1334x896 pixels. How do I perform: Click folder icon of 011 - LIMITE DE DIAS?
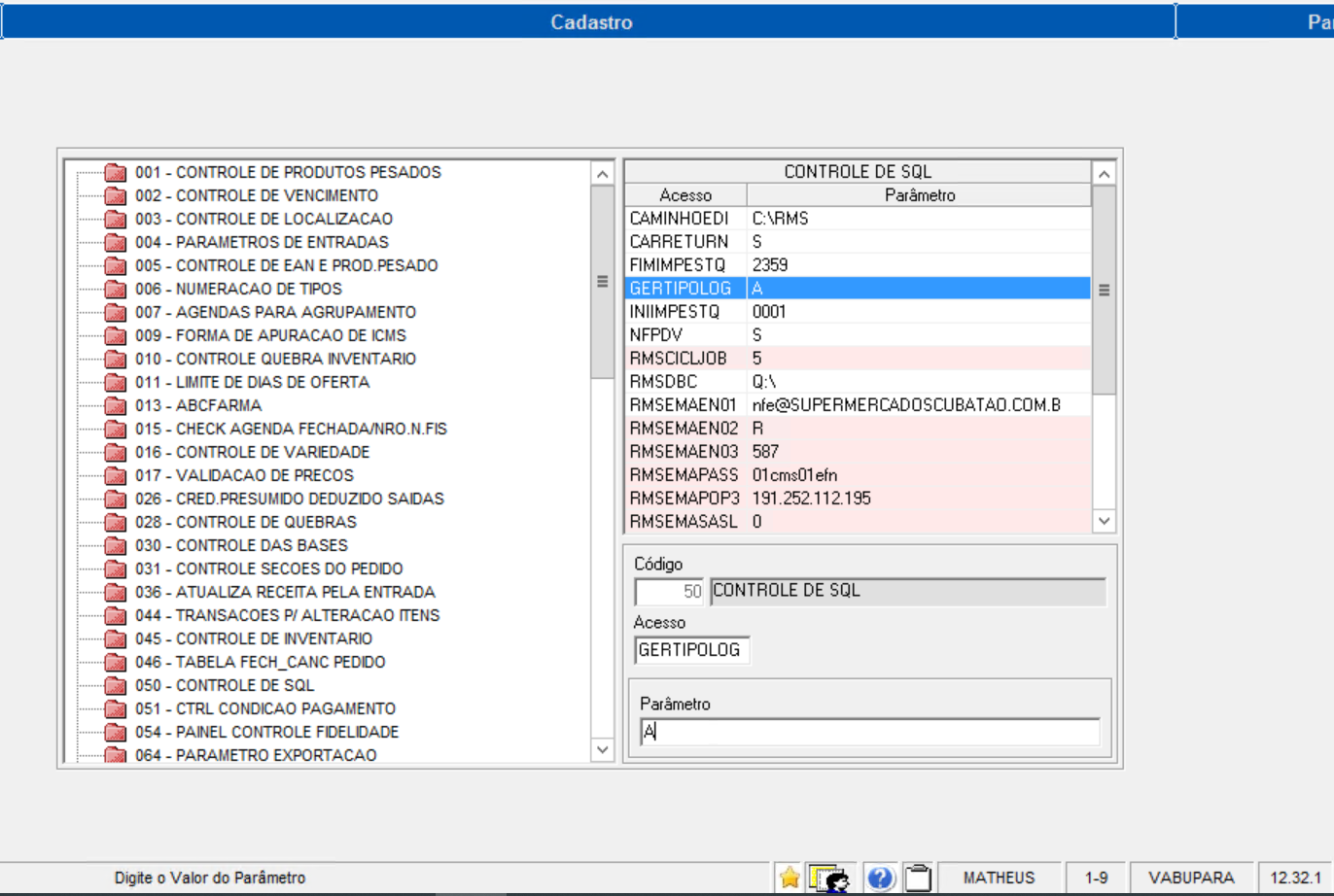pos(116,383)
